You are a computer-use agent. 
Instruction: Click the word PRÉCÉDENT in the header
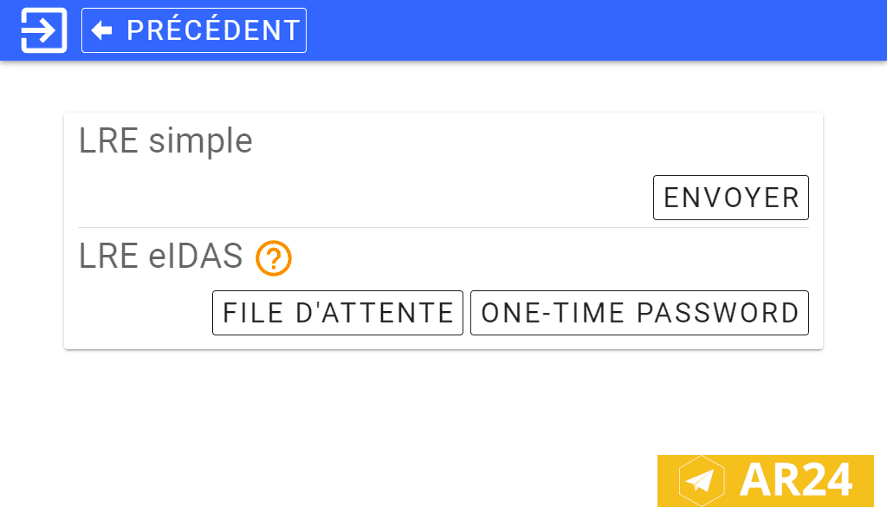coord(213,31)
